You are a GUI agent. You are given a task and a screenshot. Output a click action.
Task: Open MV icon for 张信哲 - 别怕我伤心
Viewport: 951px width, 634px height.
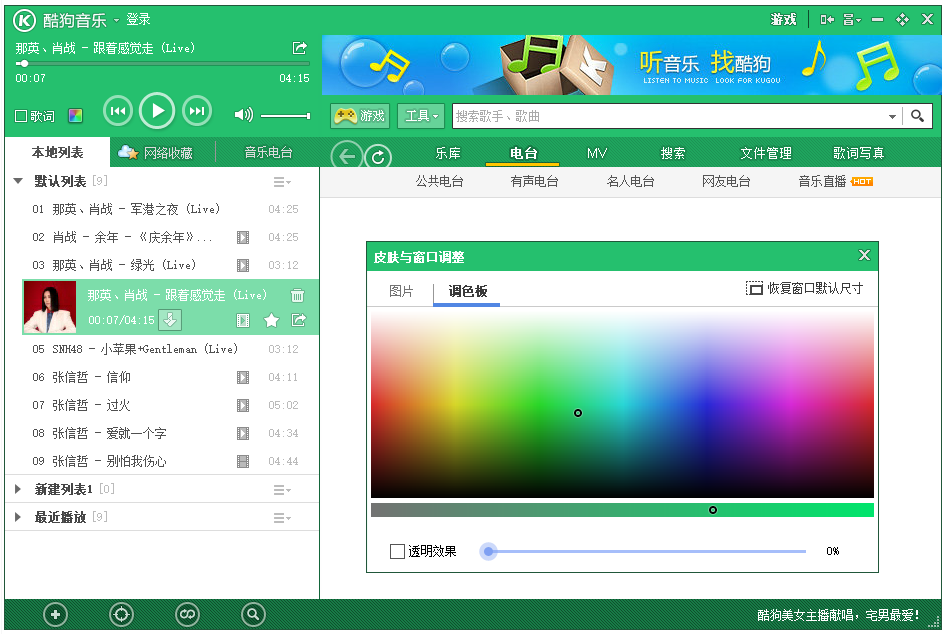[243, 462]
